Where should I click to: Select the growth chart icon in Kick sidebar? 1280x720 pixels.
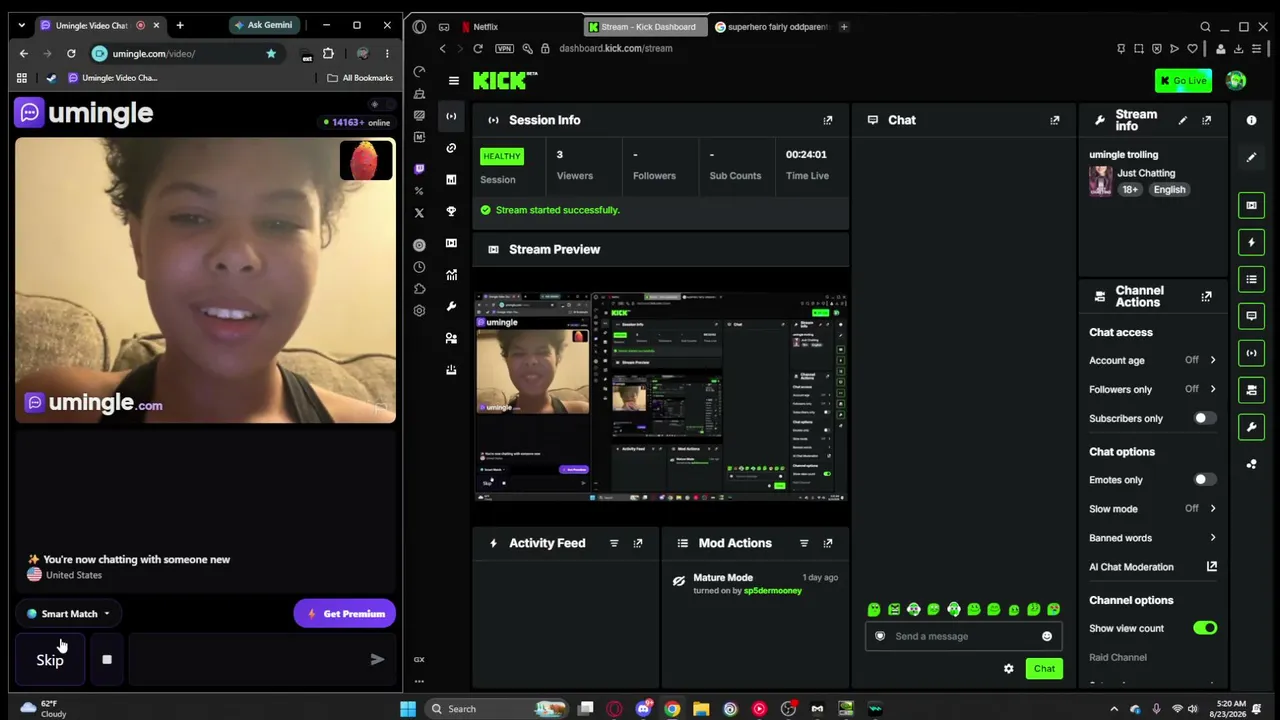point(451,274)
